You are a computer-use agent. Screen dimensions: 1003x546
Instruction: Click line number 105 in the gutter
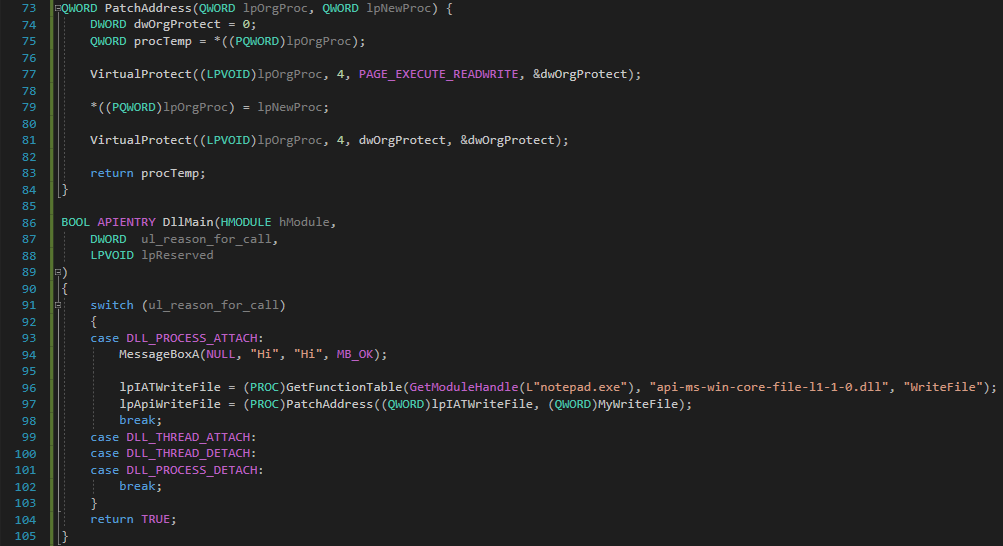point(26,536)
